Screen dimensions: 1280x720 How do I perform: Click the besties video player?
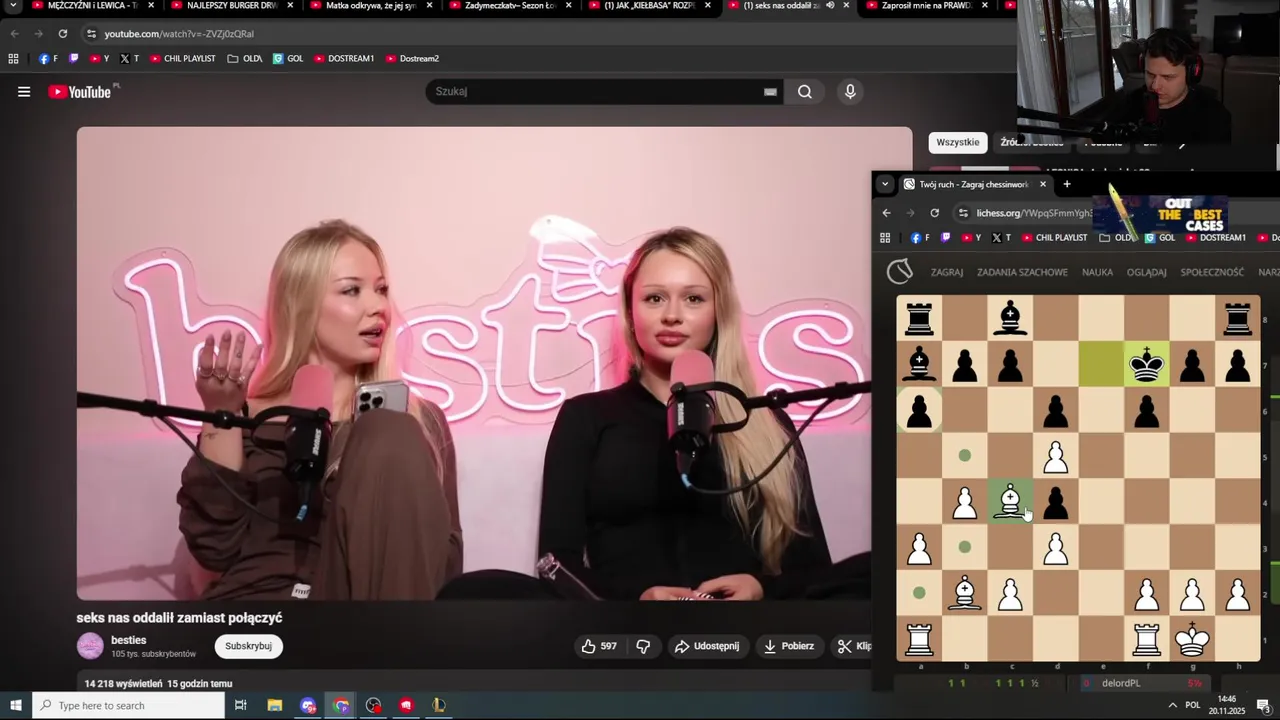coord(494,363)
